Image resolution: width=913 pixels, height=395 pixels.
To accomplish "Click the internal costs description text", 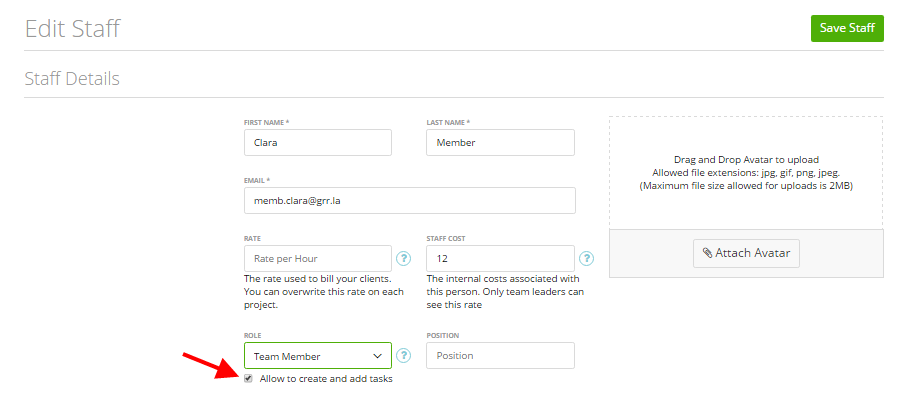I will [505, 292].
